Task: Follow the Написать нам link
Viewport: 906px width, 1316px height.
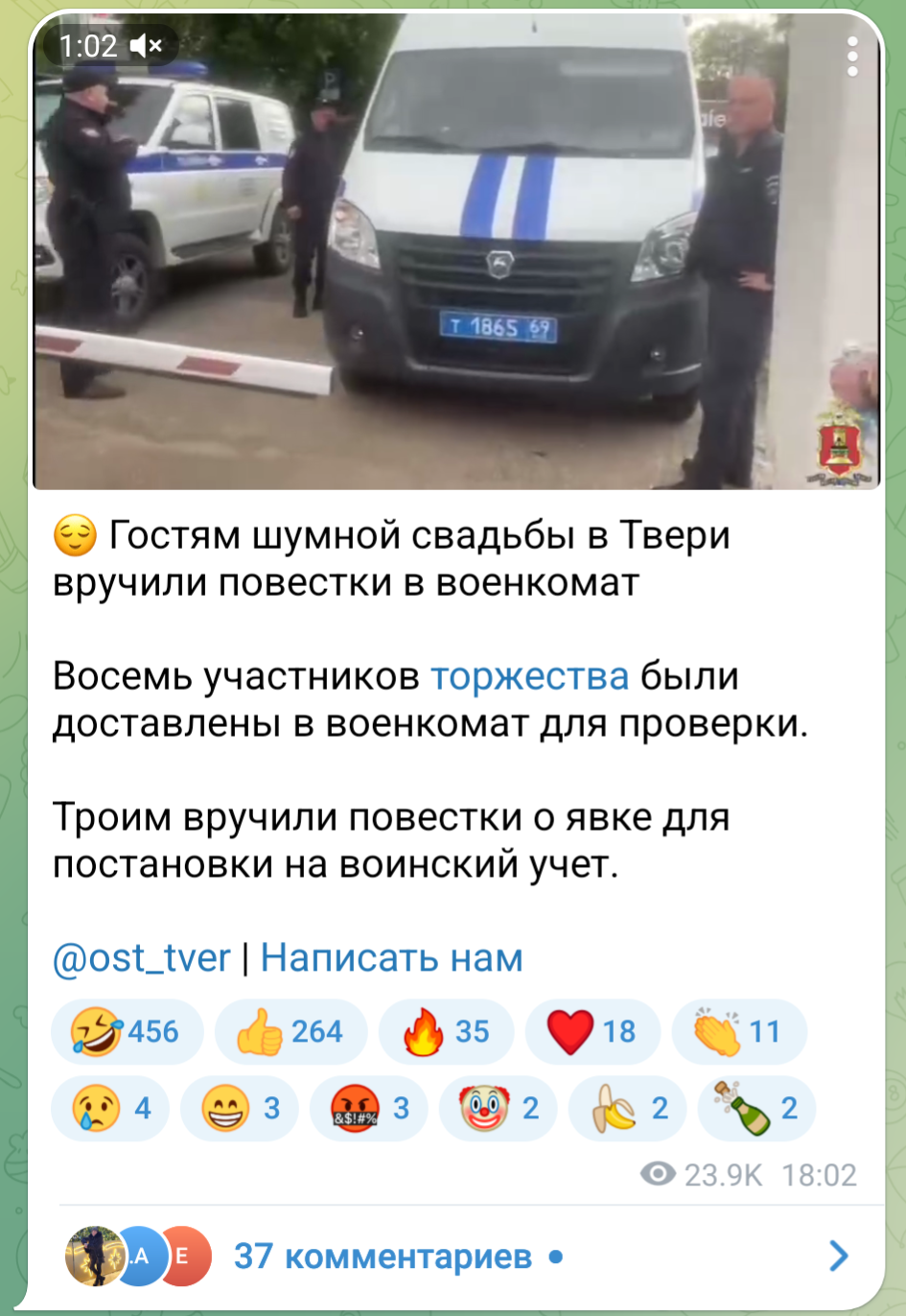Action: (x=391, y=957)
